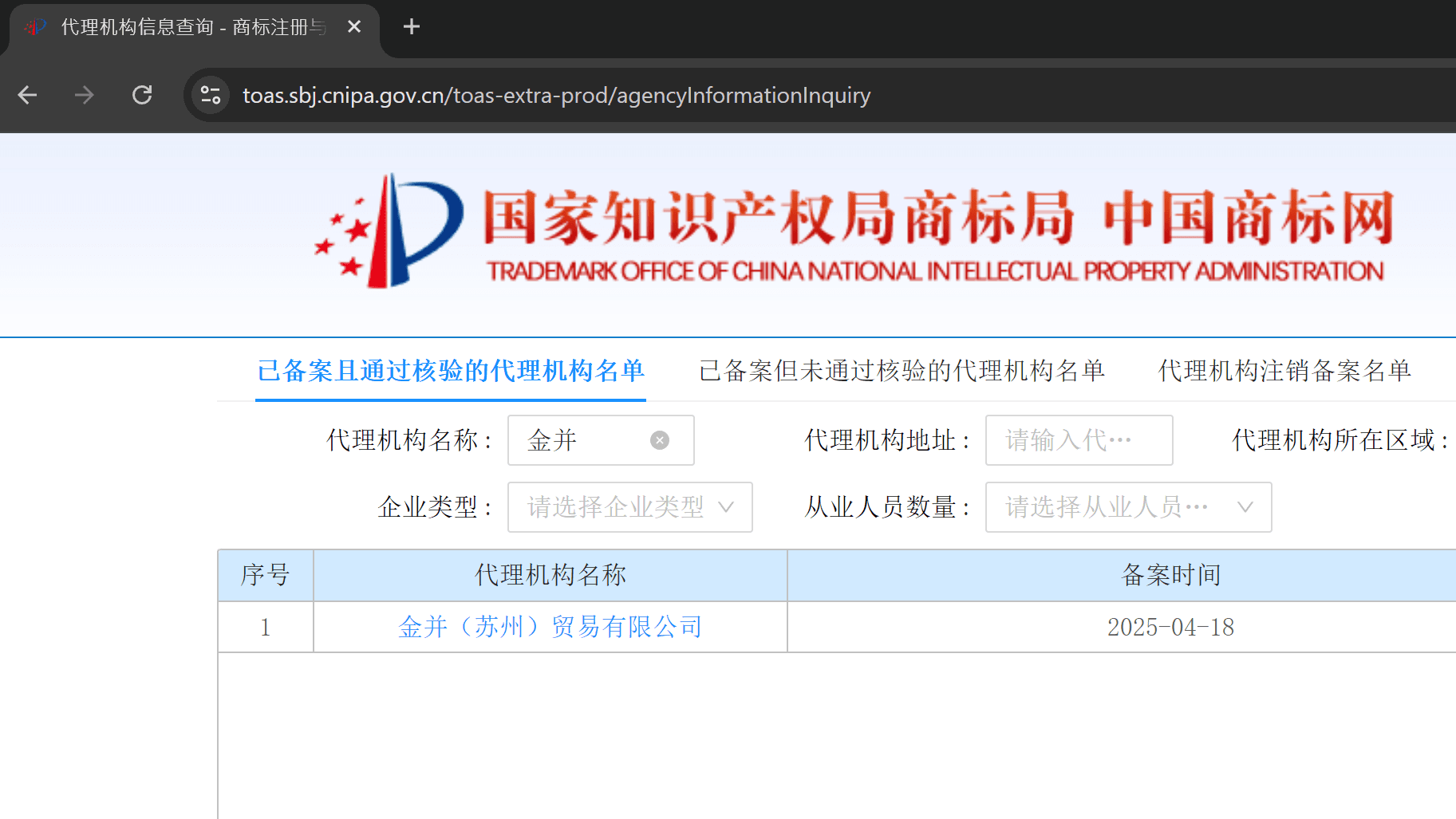Switch to 已备案且通过核验的代理机构名单 tab

[451, 371]
